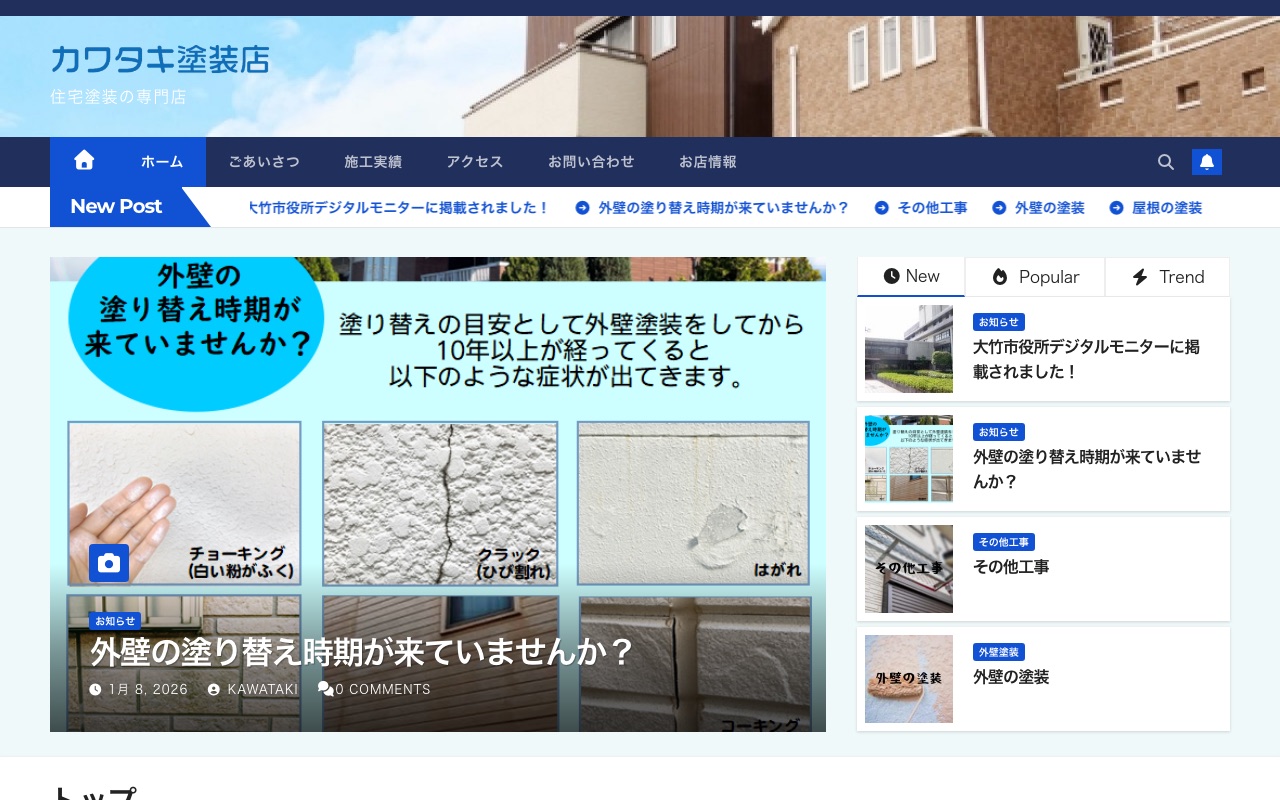Screen dimensions: 1280x800
Task: Click ticker link 外壁の塗装
Action: point(1050,208)
